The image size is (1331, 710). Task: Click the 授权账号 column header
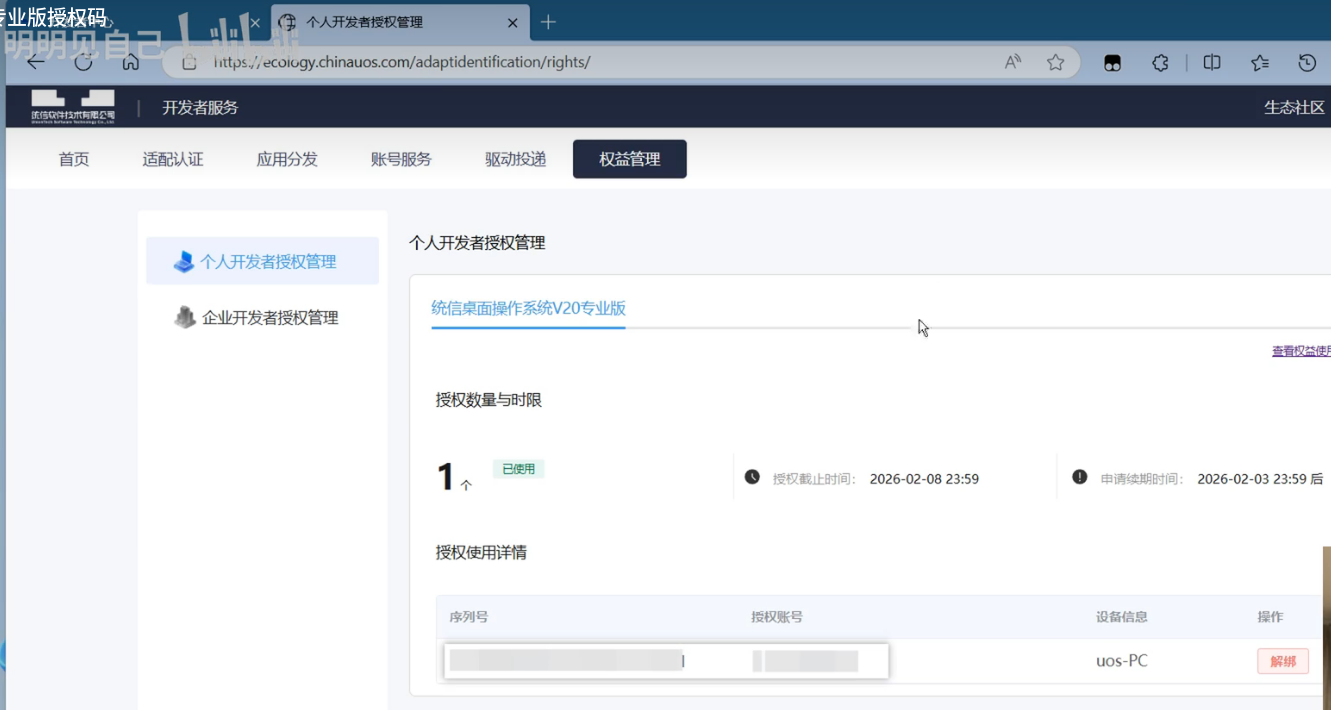(777, 617)
